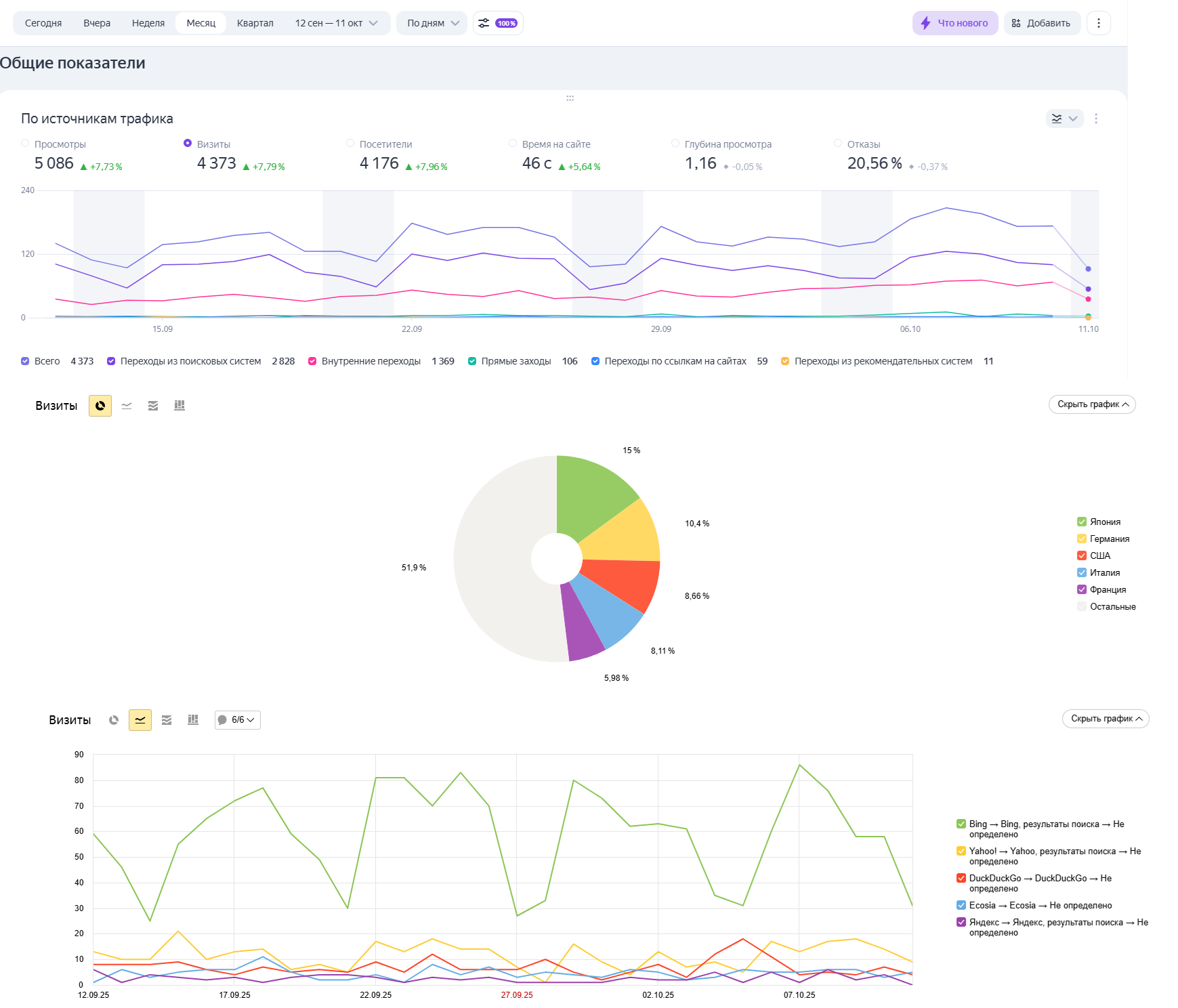Switch the country Визиты chart to line view
1178x1008 pixels.
[127, 406]
